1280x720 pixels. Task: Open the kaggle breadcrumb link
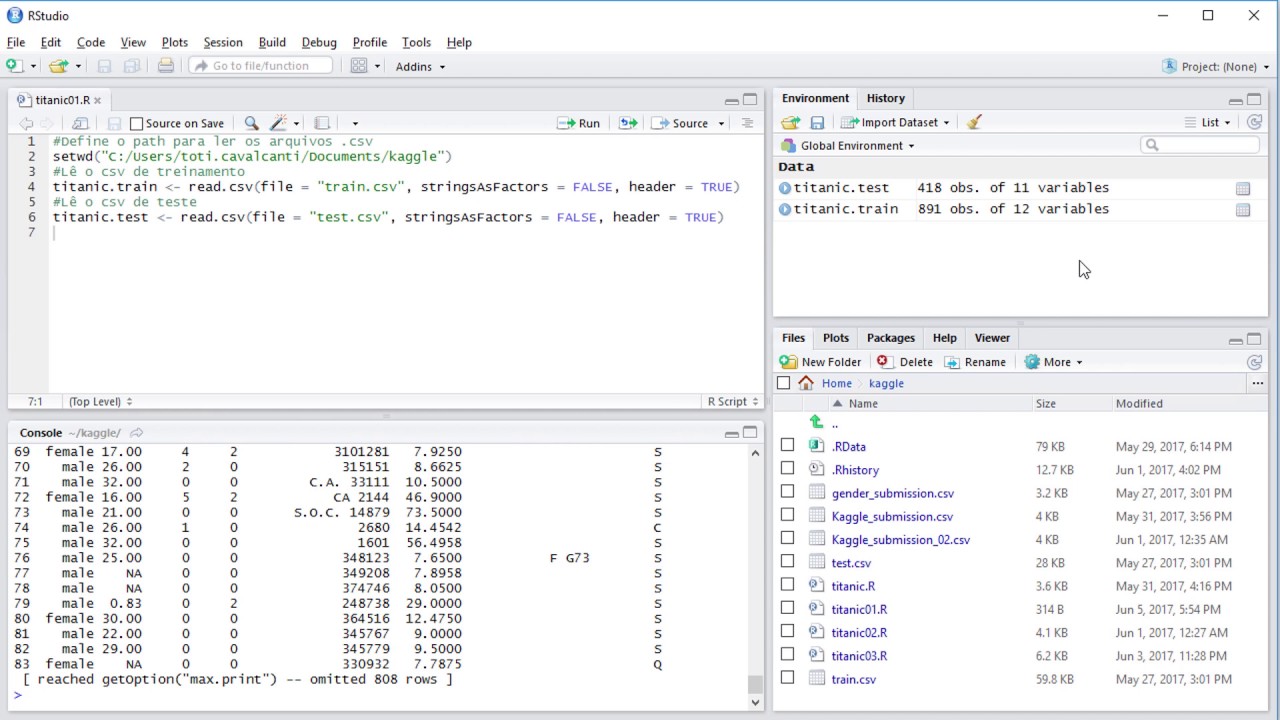pyautogui.click(x=886, y=383)
